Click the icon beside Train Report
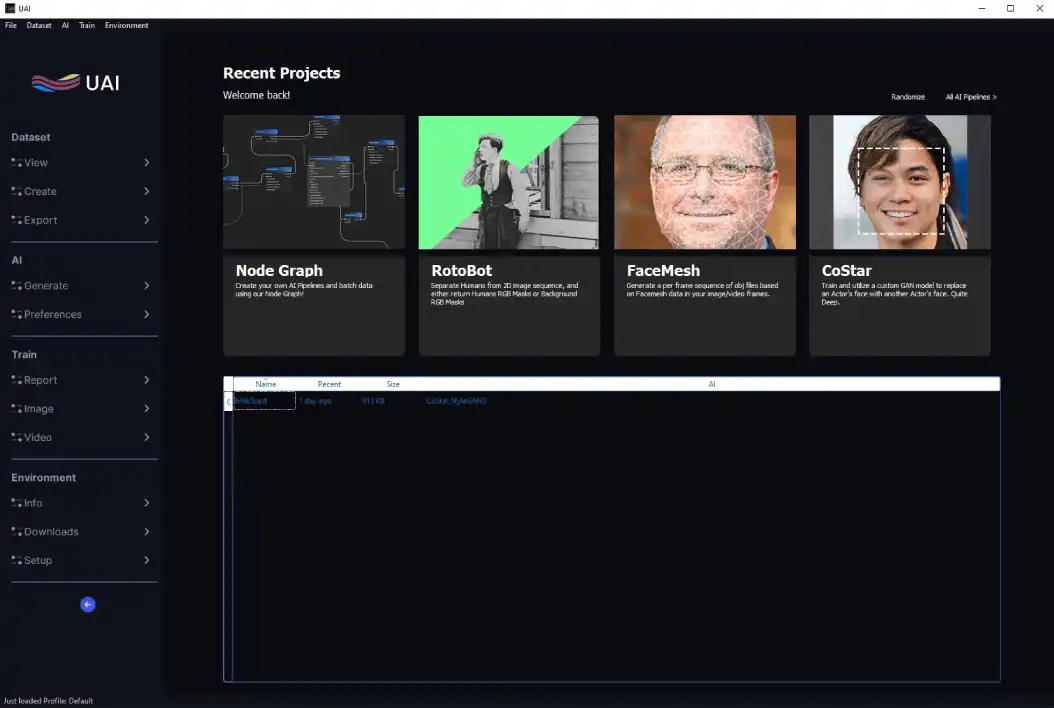The image size is (1054, 708). [17, 380]
